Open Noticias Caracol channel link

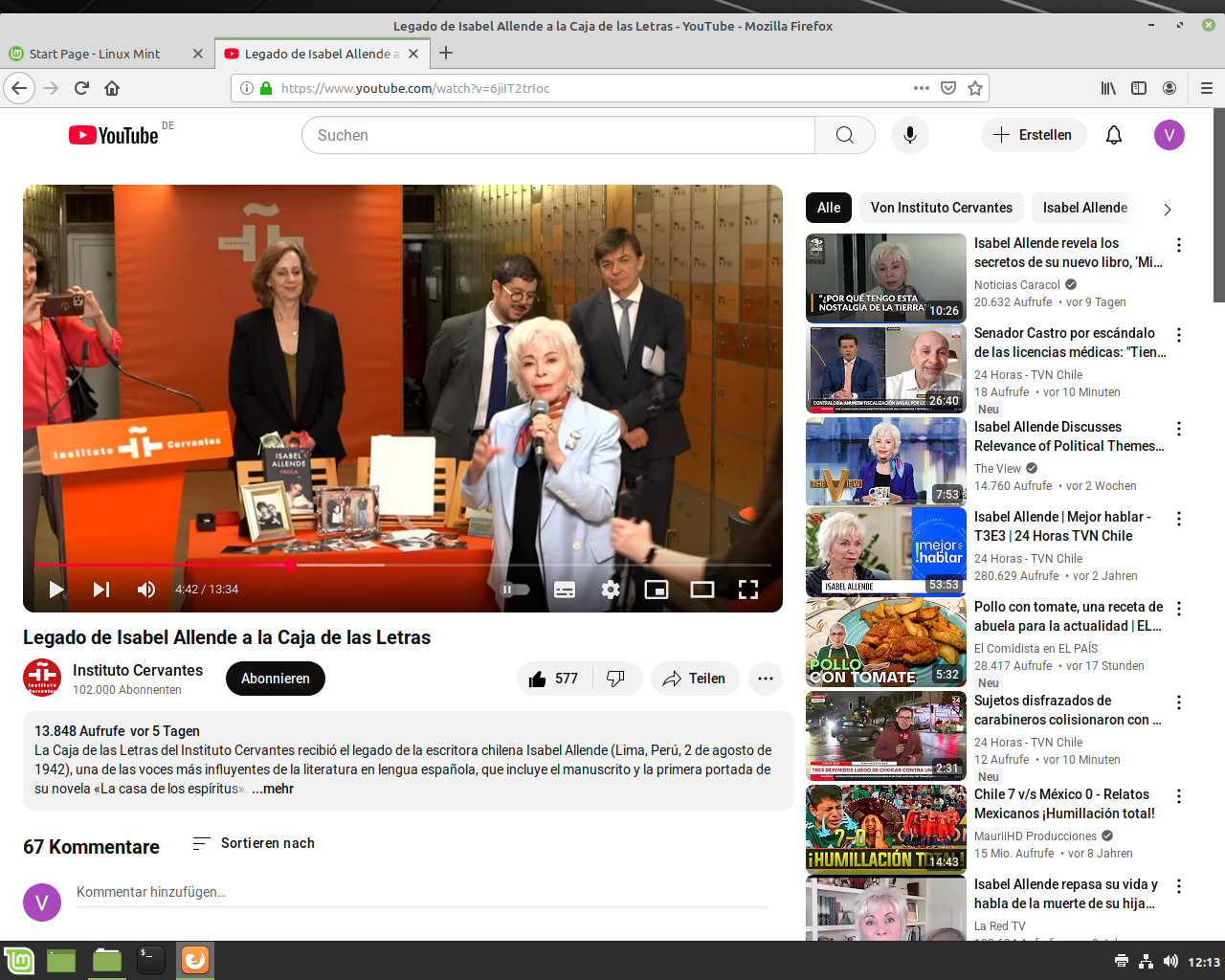[1017, 285]
